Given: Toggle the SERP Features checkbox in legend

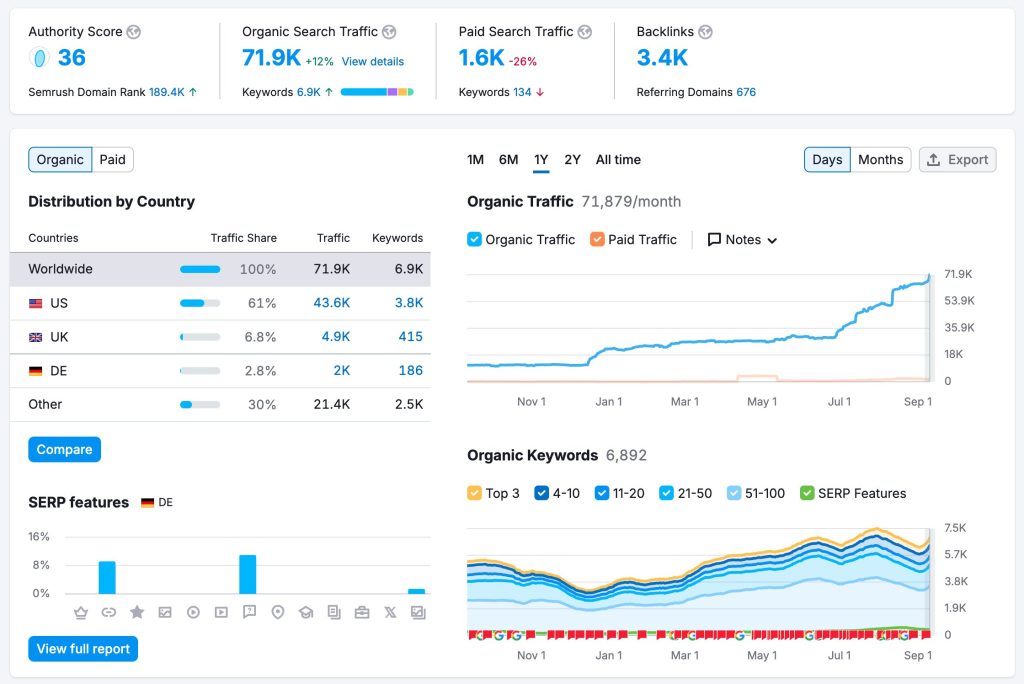Looking at the screenshot, I should [x=807, y=493].
